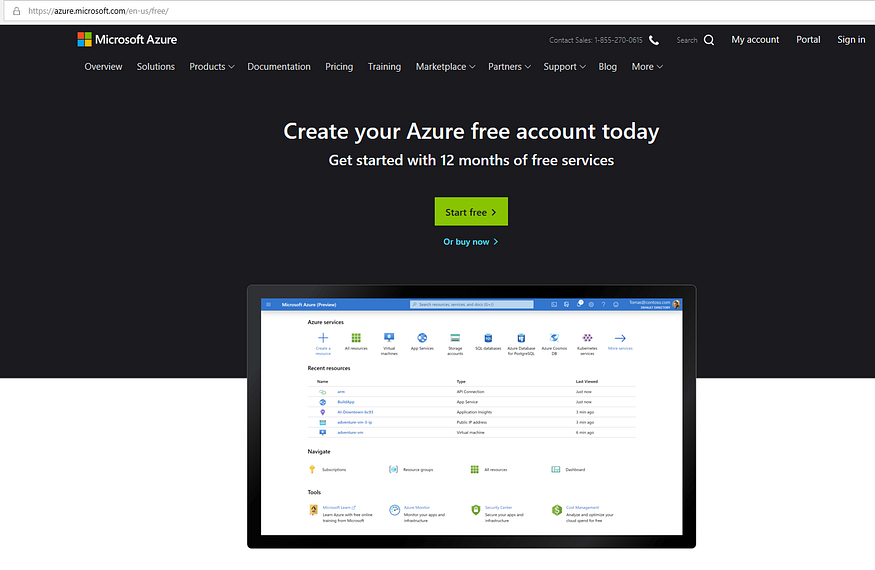The height and width of the screenshot is (570, 875).
Task: Click More services arrow icon in preview
Action: [x=620, y=338]
